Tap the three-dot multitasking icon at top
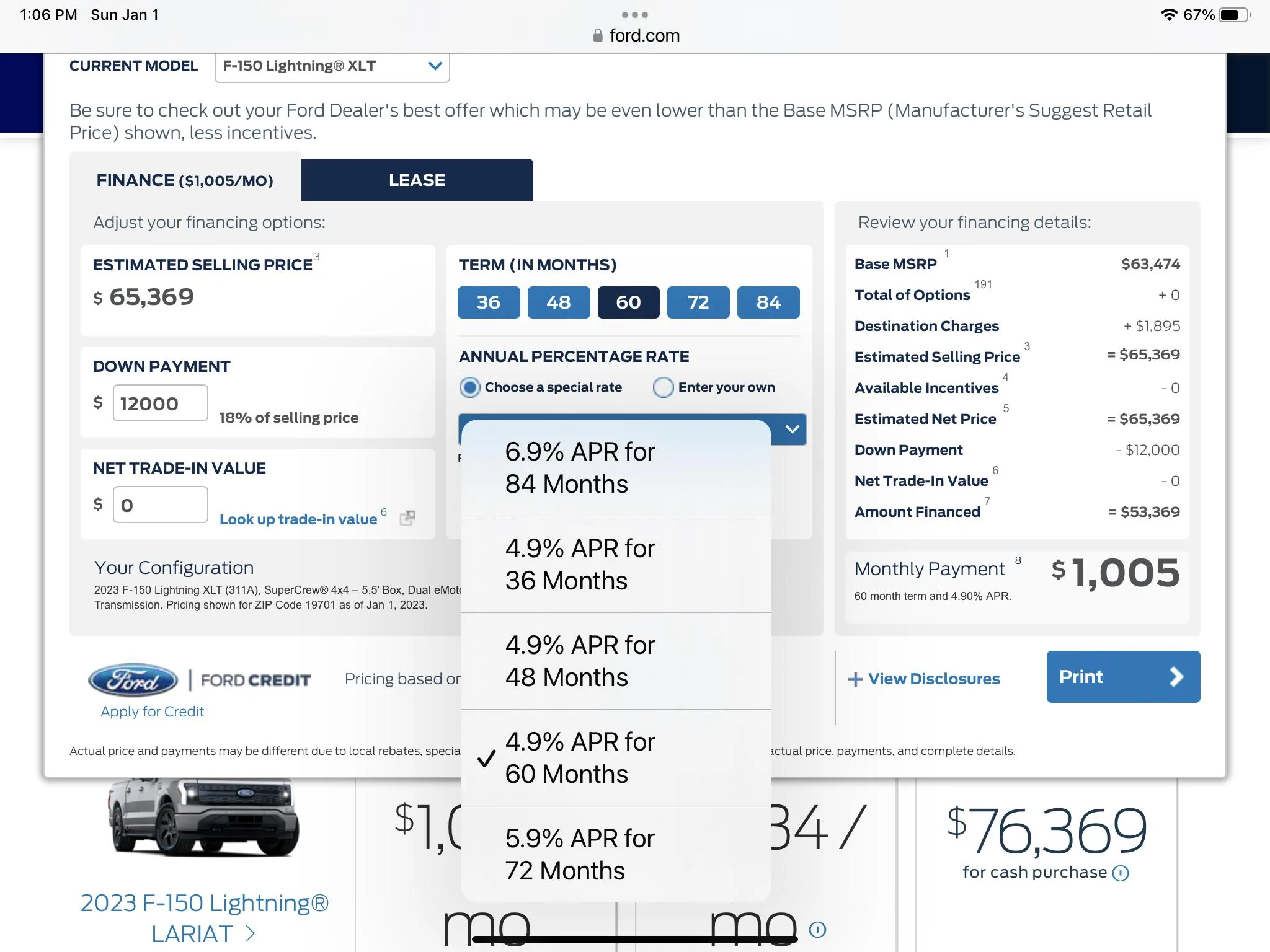The width and height of the screenshot is (1270, 952). [x=634, y=14]
